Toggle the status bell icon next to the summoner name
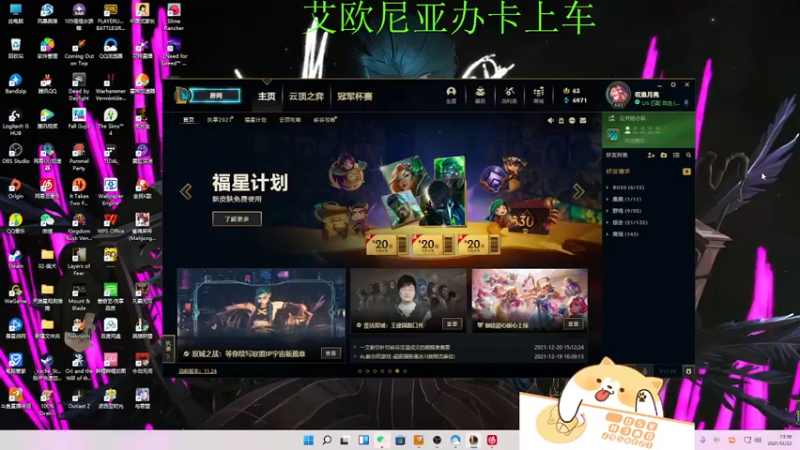The height and width of the screenshot is (450, 800). pyautogui.click(x=686, y=103)
